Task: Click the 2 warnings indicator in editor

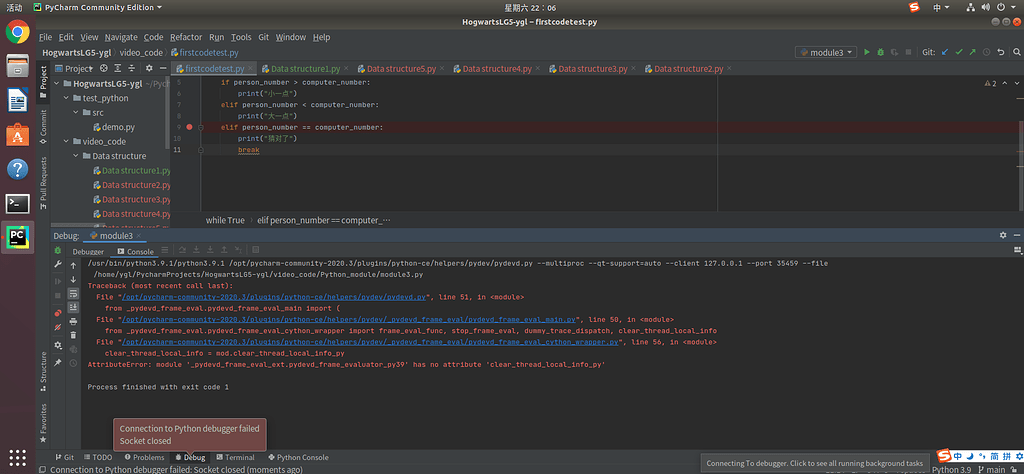Action: (990, 83)
